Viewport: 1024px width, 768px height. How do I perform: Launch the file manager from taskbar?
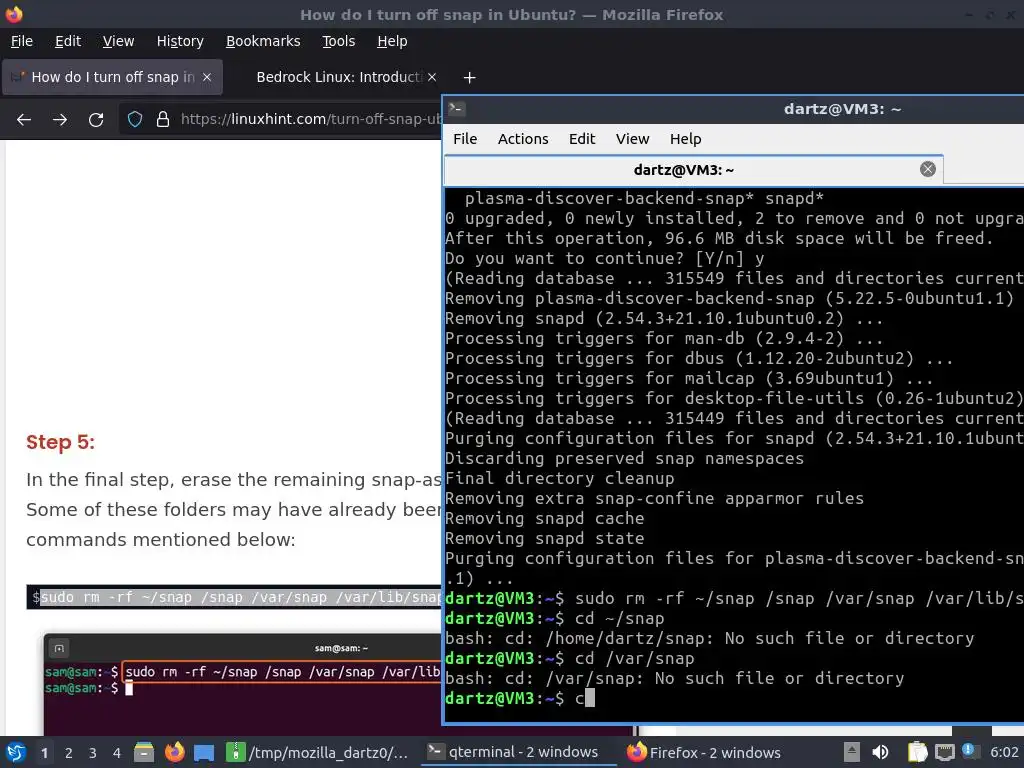[x=144, y=752]
